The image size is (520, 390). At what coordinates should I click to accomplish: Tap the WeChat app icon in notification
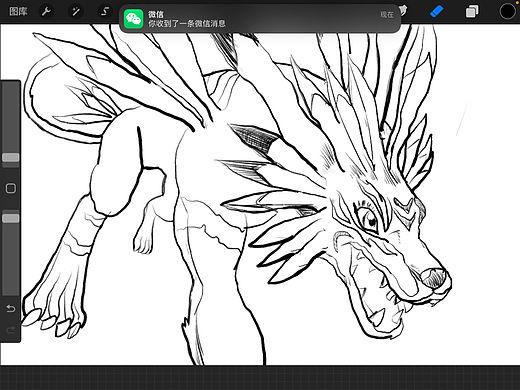click(134, 19)
